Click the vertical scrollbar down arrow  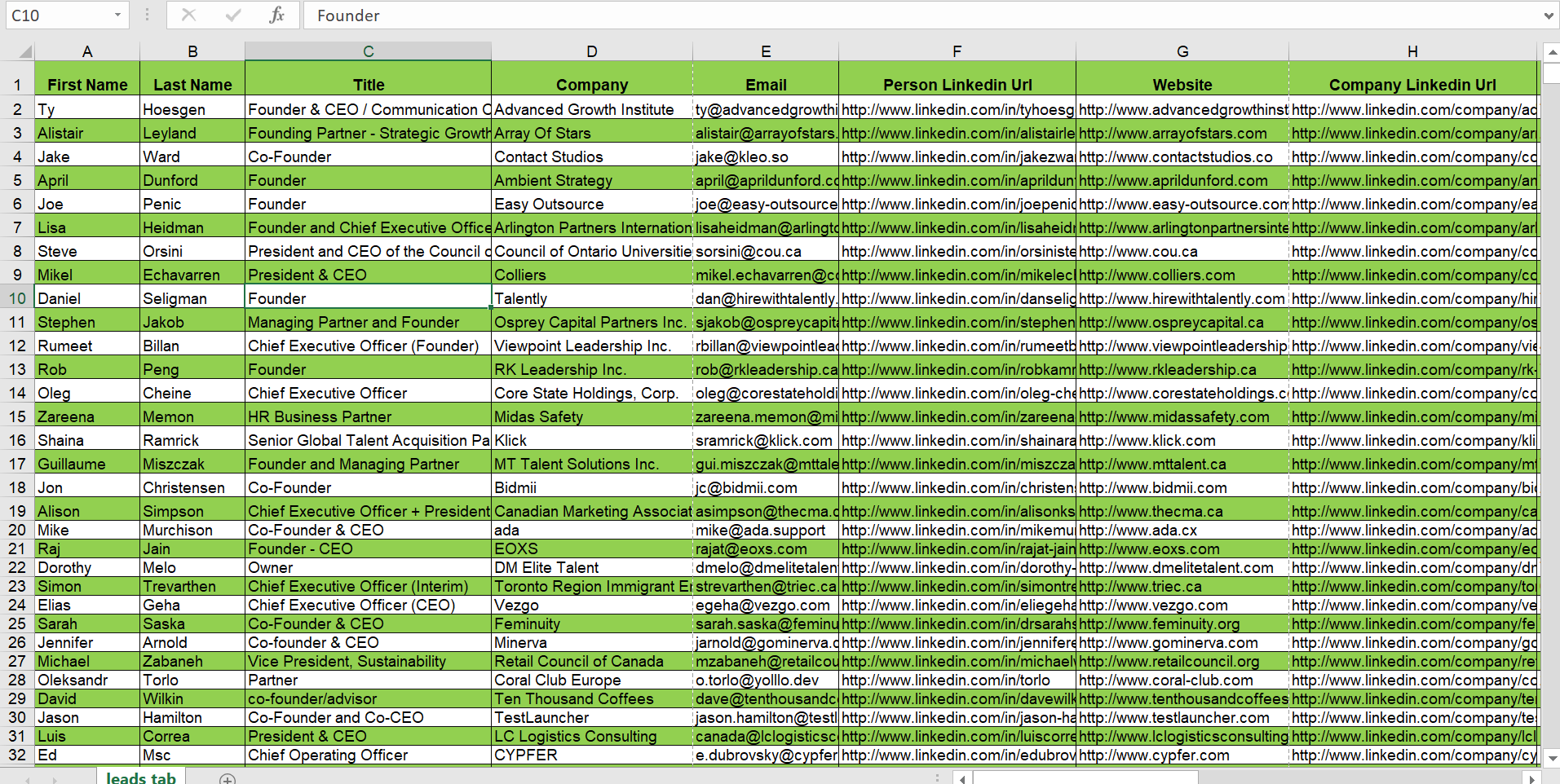coord(1552,758)
